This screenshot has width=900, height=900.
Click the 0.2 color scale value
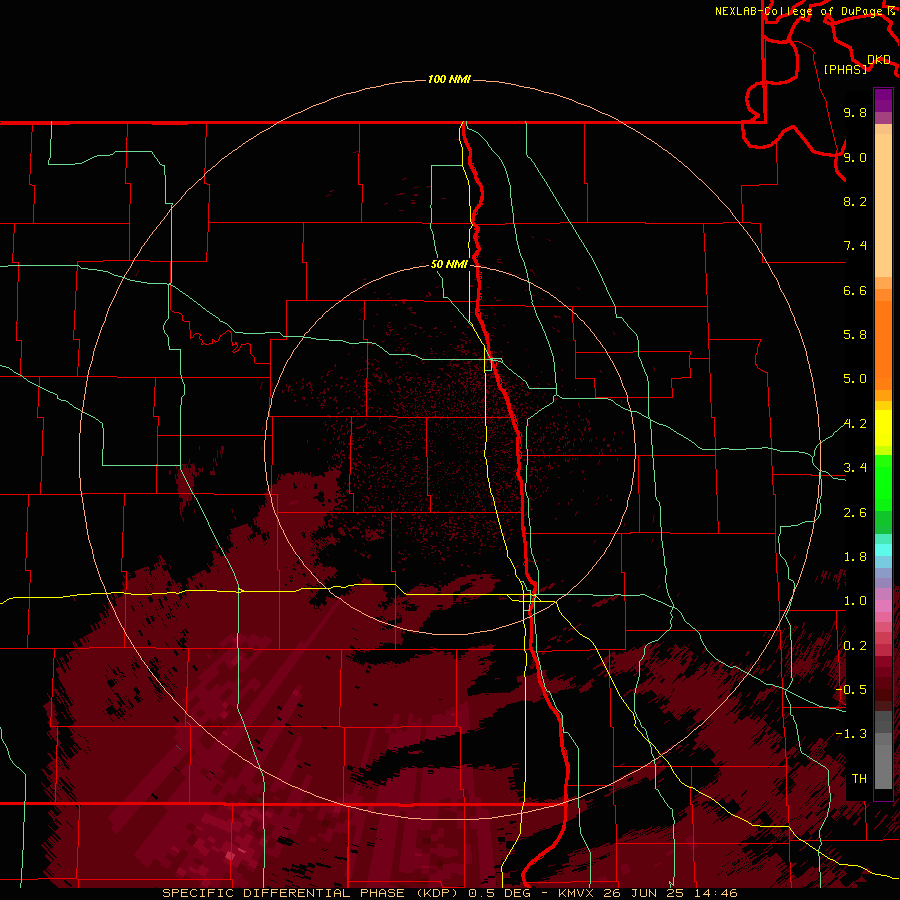tap(855, 646)
